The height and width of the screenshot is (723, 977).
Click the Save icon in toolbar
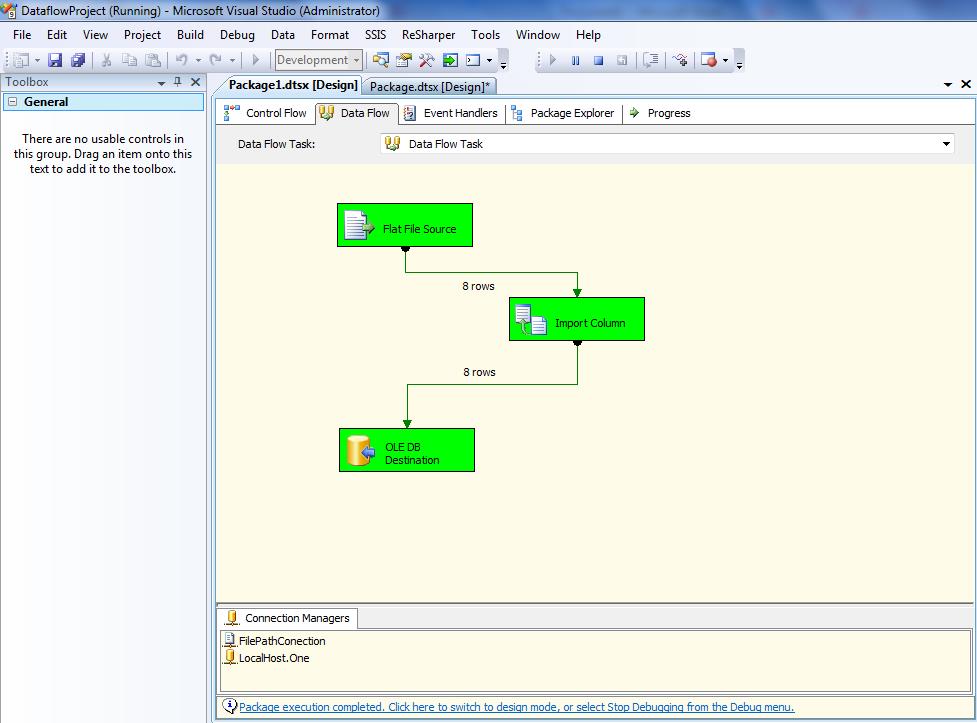coord(56,61)
